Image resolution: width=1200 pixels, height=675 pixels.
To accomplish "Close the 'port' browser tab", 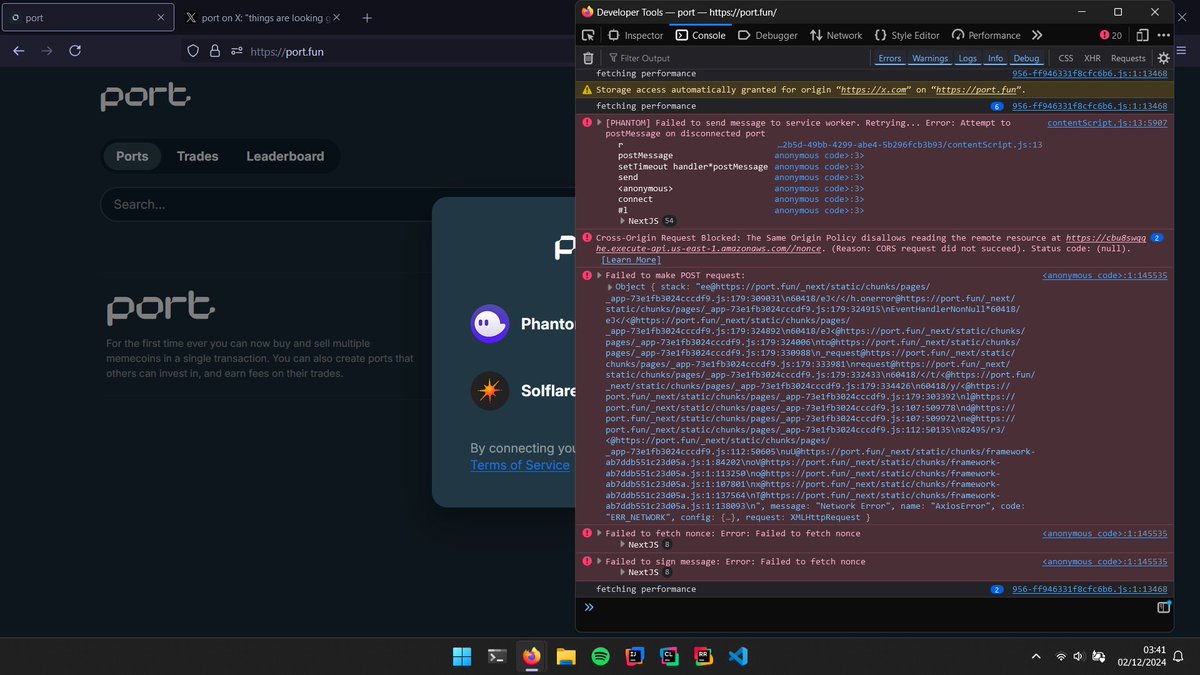I will 161,18.
